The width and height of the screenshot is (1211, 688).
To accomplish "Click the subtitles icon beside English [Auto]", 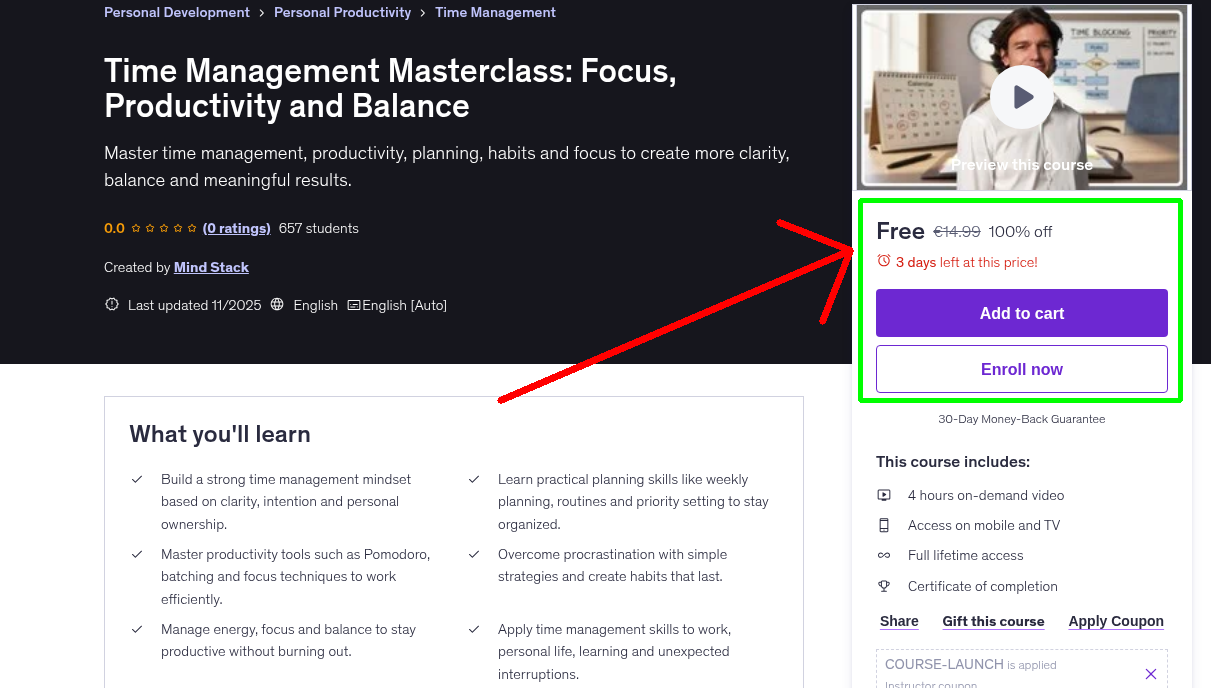I will tap(356, 305).
